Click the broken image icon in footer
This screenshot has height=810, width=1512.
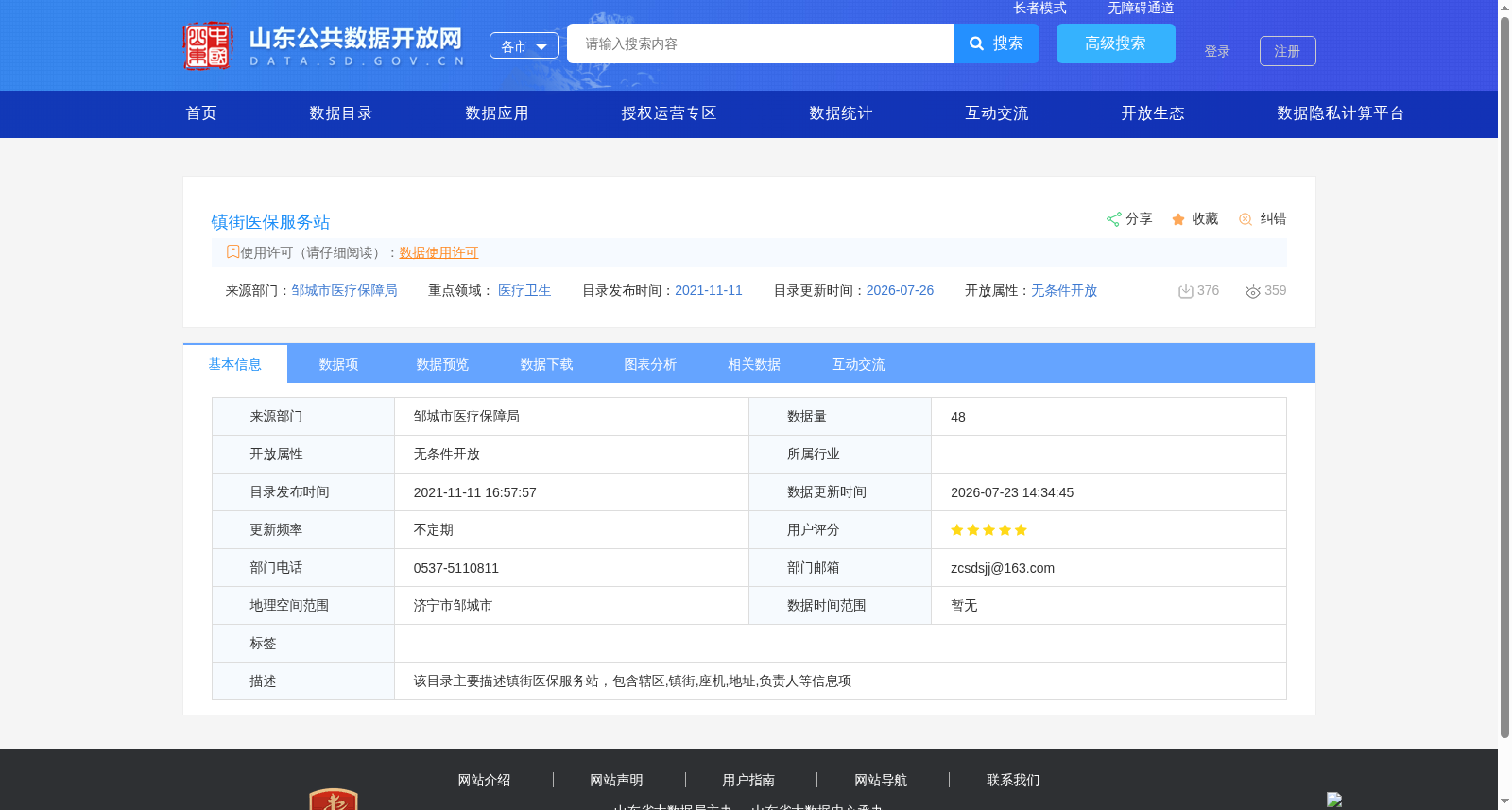point(1334,800)
